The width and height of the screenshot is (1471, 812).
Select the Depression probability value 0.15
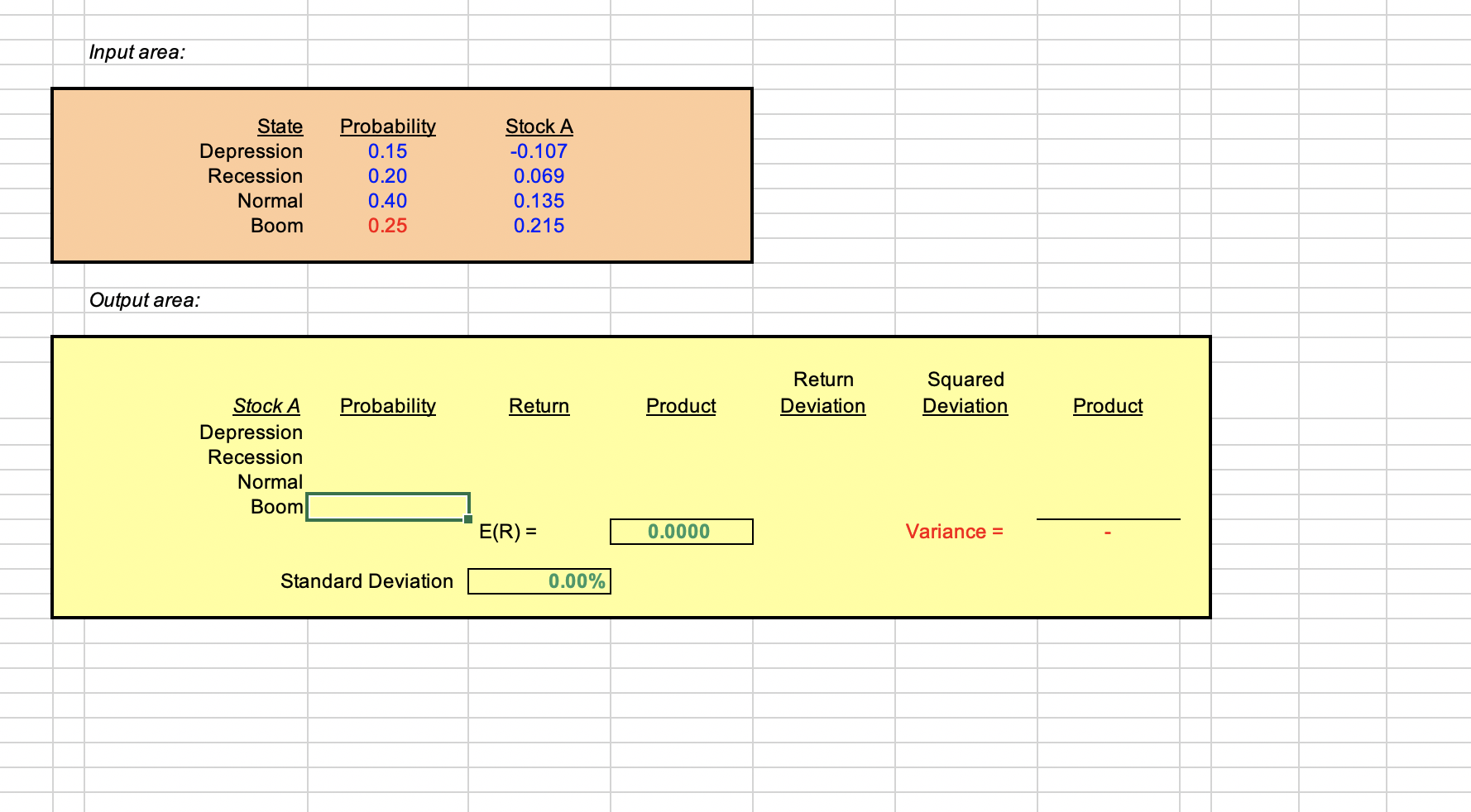coord(388,151)
